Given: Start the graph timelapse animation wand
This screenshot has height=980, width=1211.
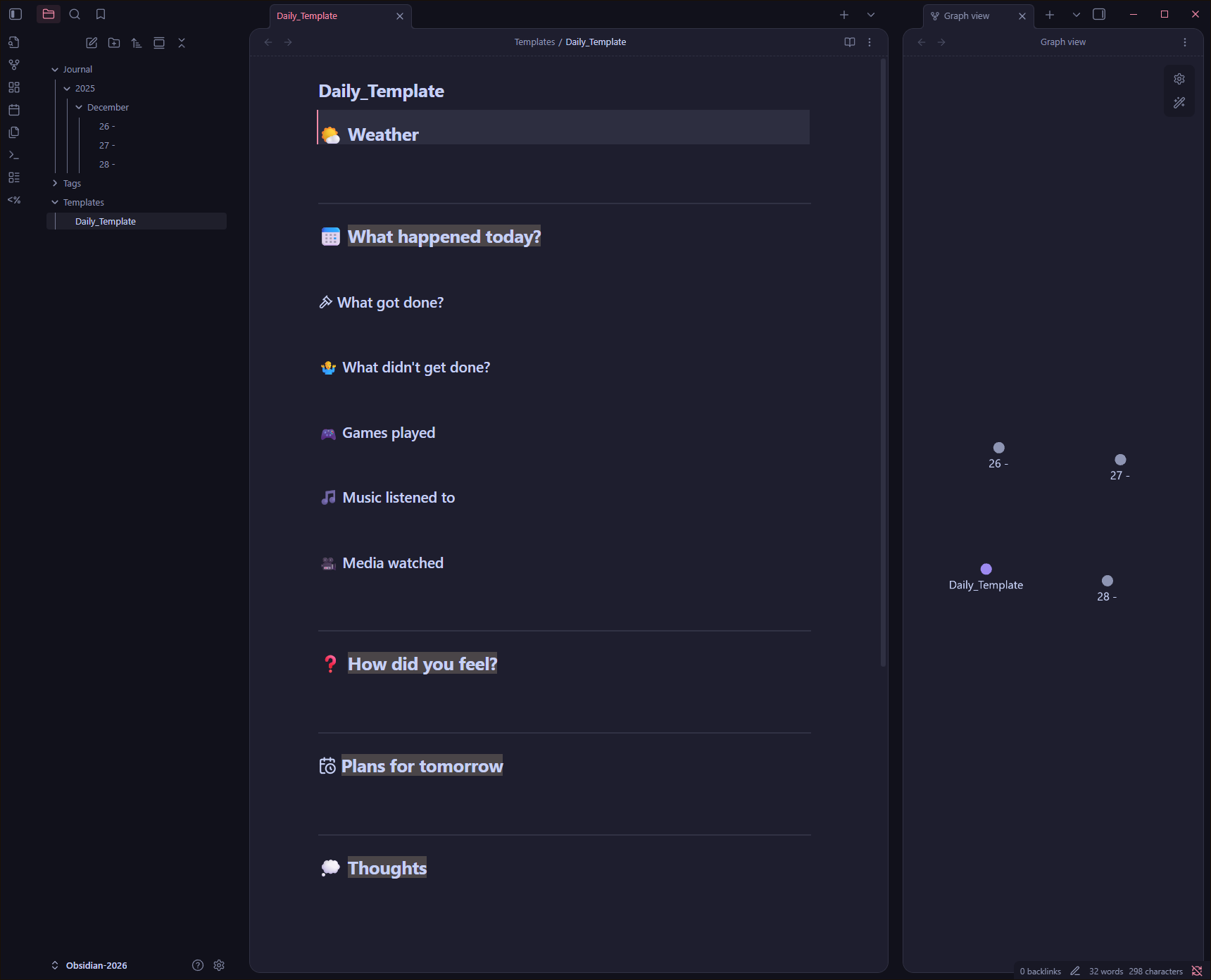Looking at the screenshot, I should [x=1179, y=103].
